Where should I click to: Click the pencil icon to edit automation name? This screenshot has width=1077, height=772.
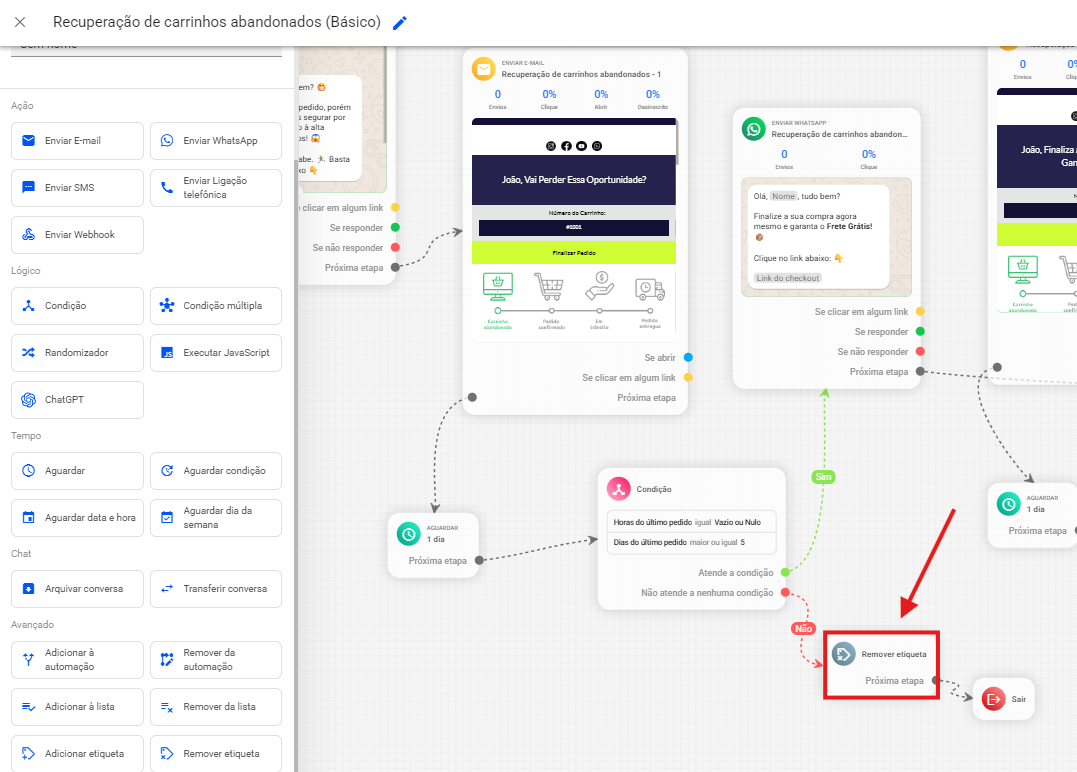[400, 22]
